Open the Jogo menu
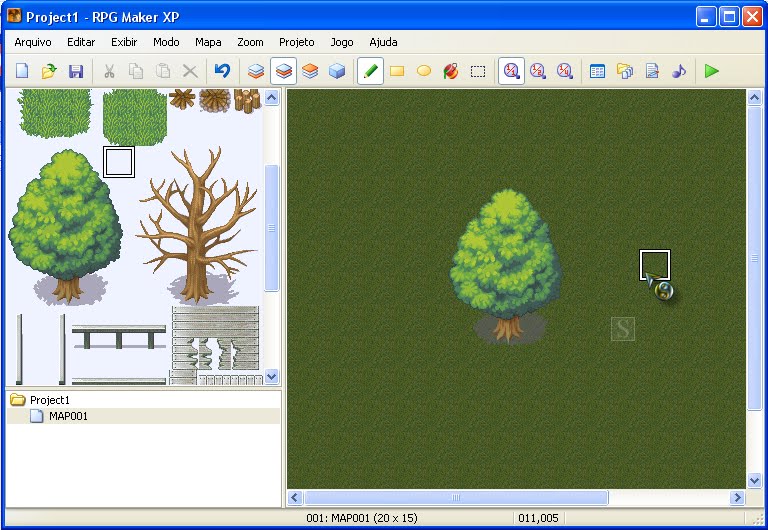The width and height of the screenshot is (768, 530). click(x=342, y=42)
